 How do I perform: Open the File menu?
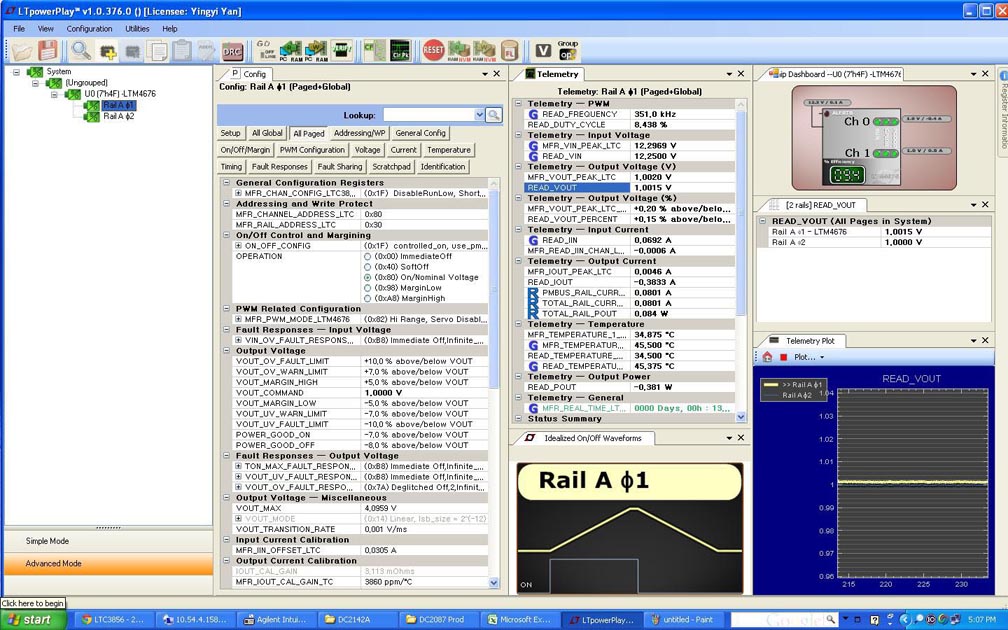(19, 29)
